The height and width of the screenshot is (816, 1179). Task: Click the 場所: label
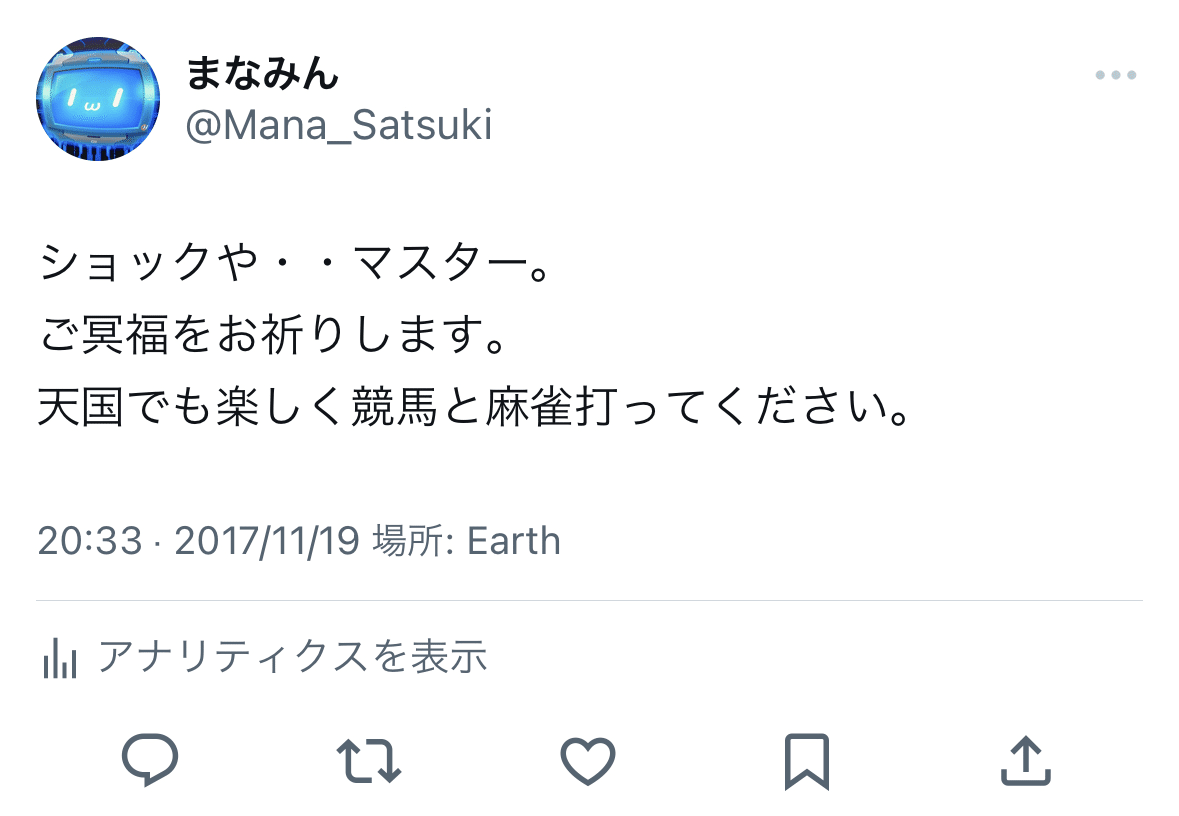tap(413, 541)
